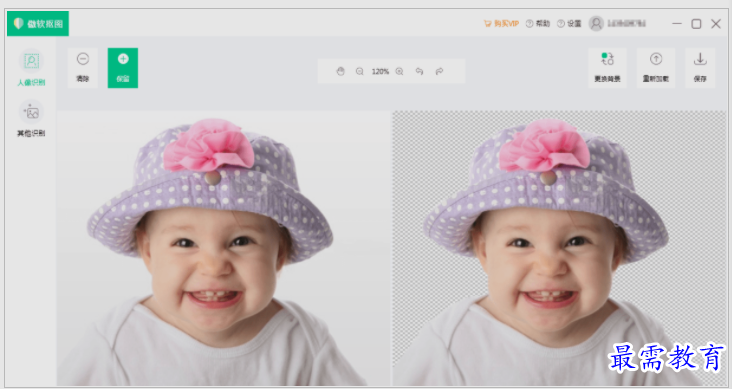732x389 pixels.
Task: Click the 120% zoom level value
Action: tap(380, 71)
